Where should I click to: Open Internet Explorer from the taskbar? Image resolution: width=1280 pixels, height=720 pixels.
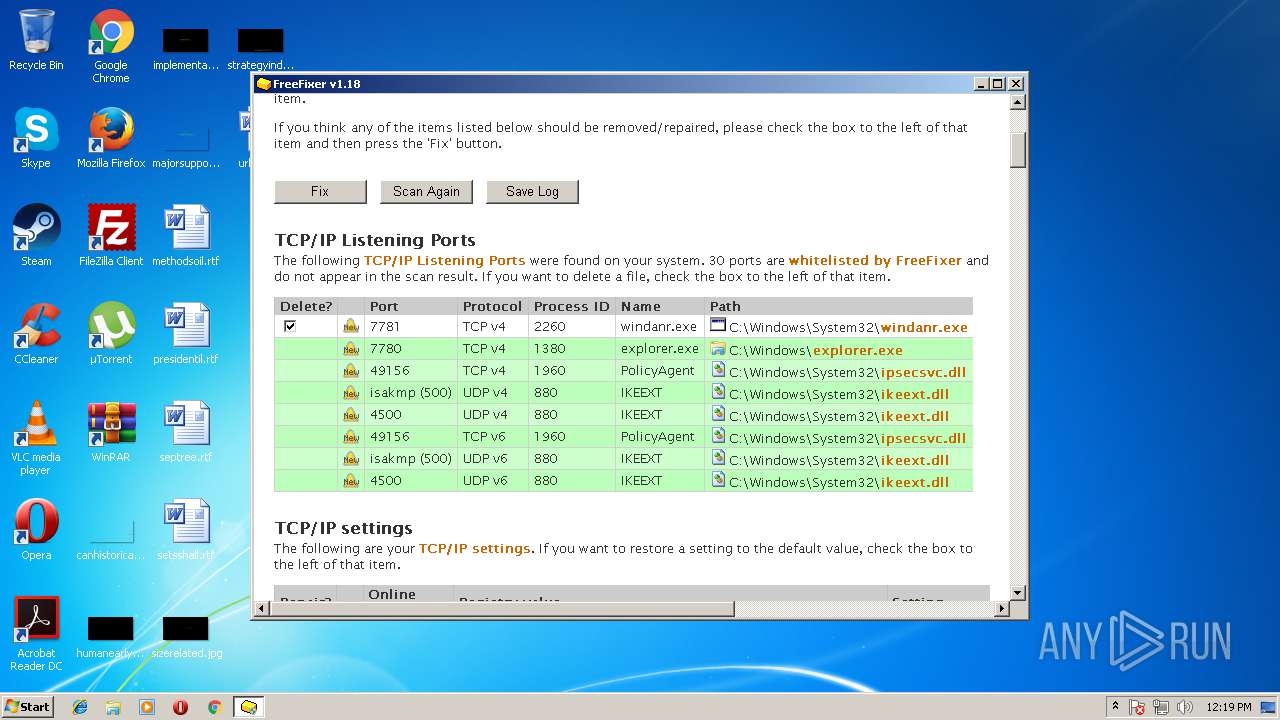[80, 707]
